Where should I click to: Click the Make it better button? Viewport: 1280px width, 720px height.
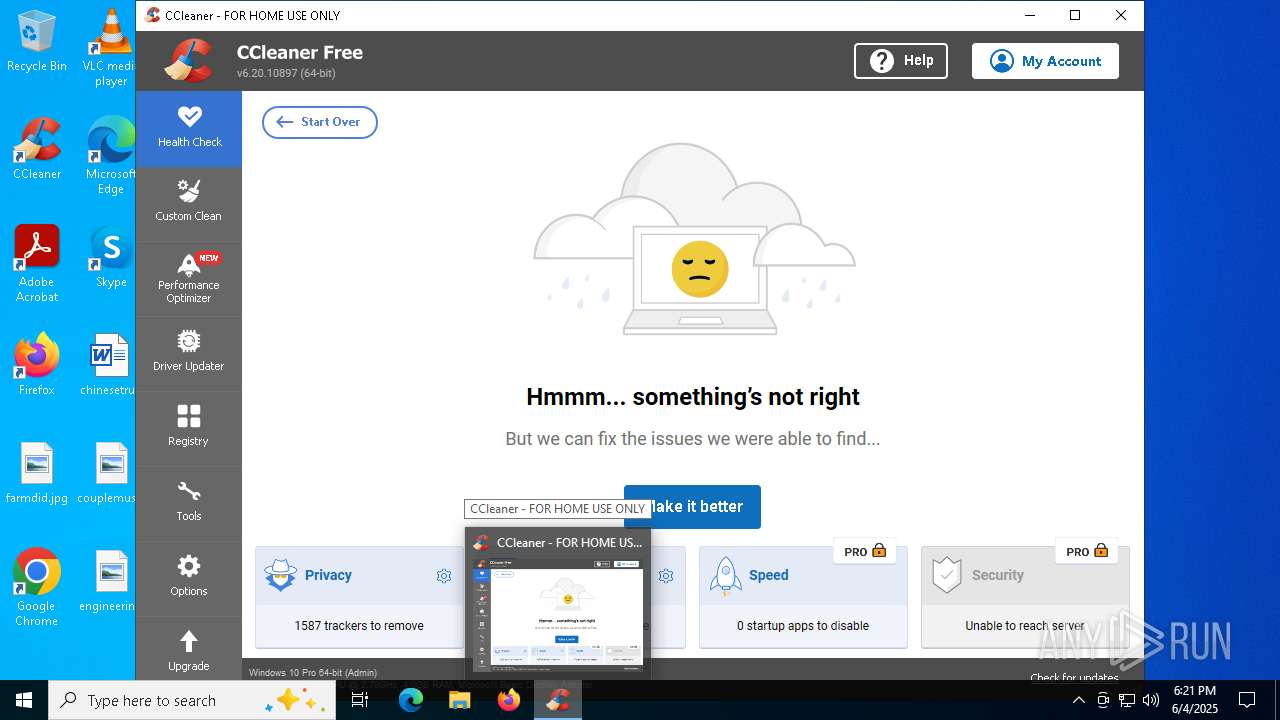(692, 507)
